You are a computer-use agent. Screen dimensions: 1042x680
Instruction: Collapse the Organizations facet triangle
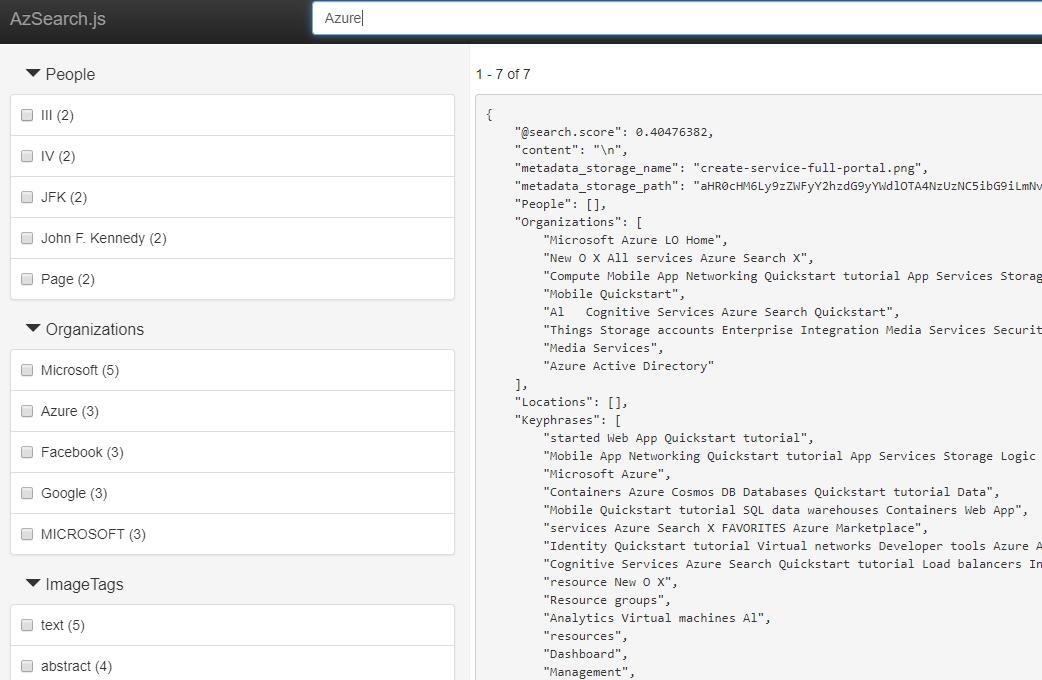pos(33,328)
